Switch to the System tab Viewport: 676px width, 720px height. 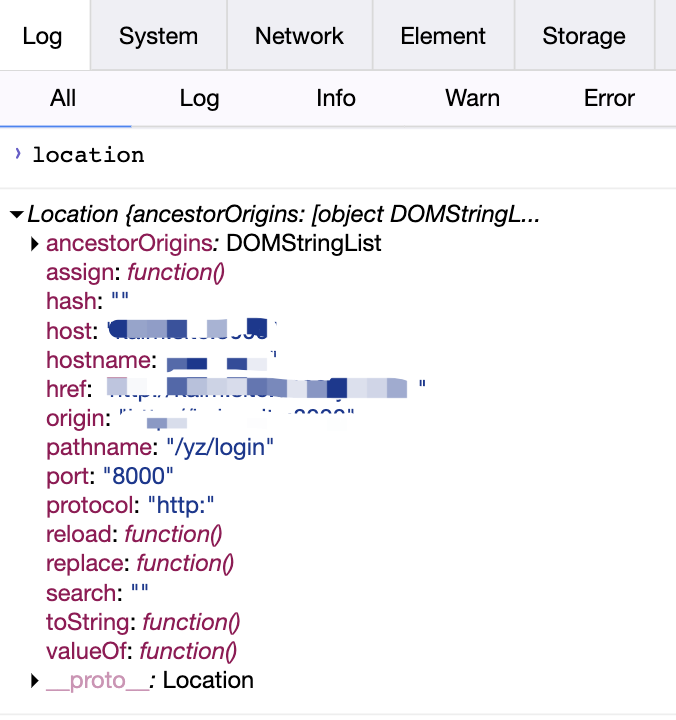(x=158, y=36)
